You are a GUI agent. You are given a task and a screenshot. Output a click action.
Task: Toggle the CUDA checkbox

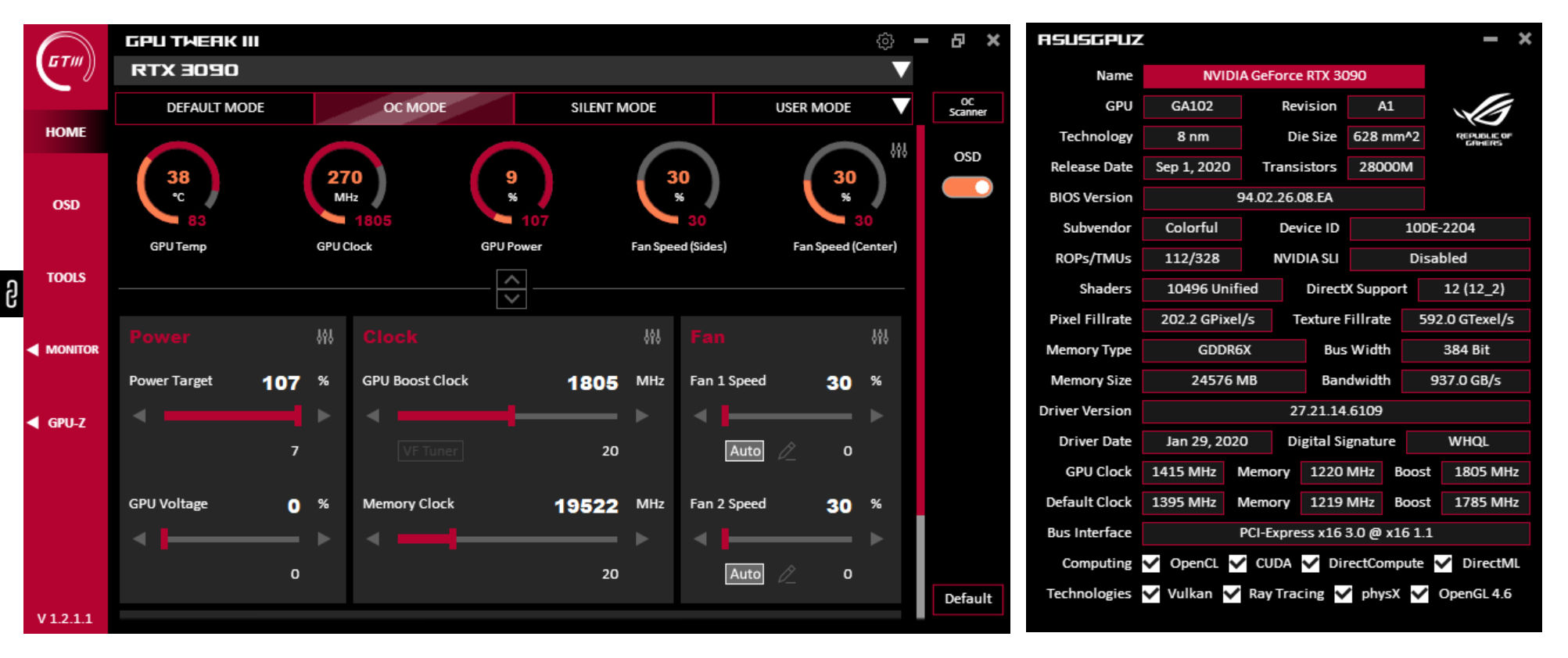1237,563
